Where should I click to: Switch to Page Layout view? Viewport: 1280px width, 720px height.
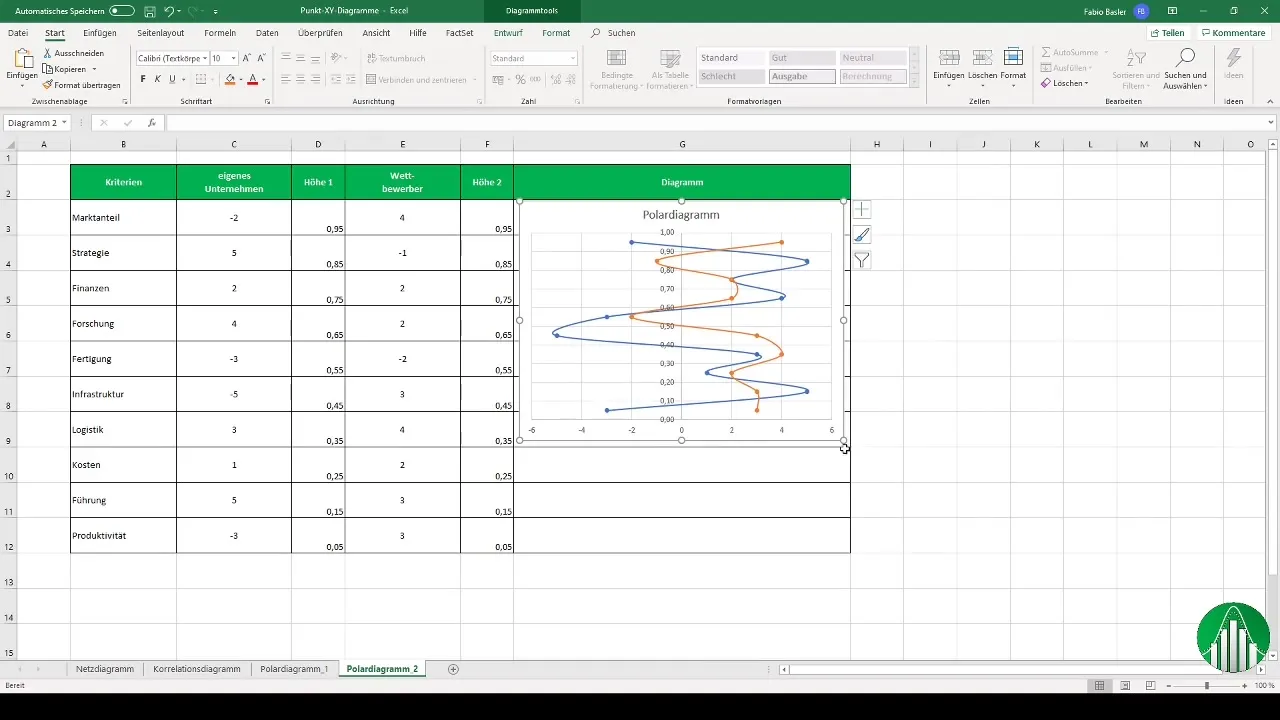click(1125, 686)
